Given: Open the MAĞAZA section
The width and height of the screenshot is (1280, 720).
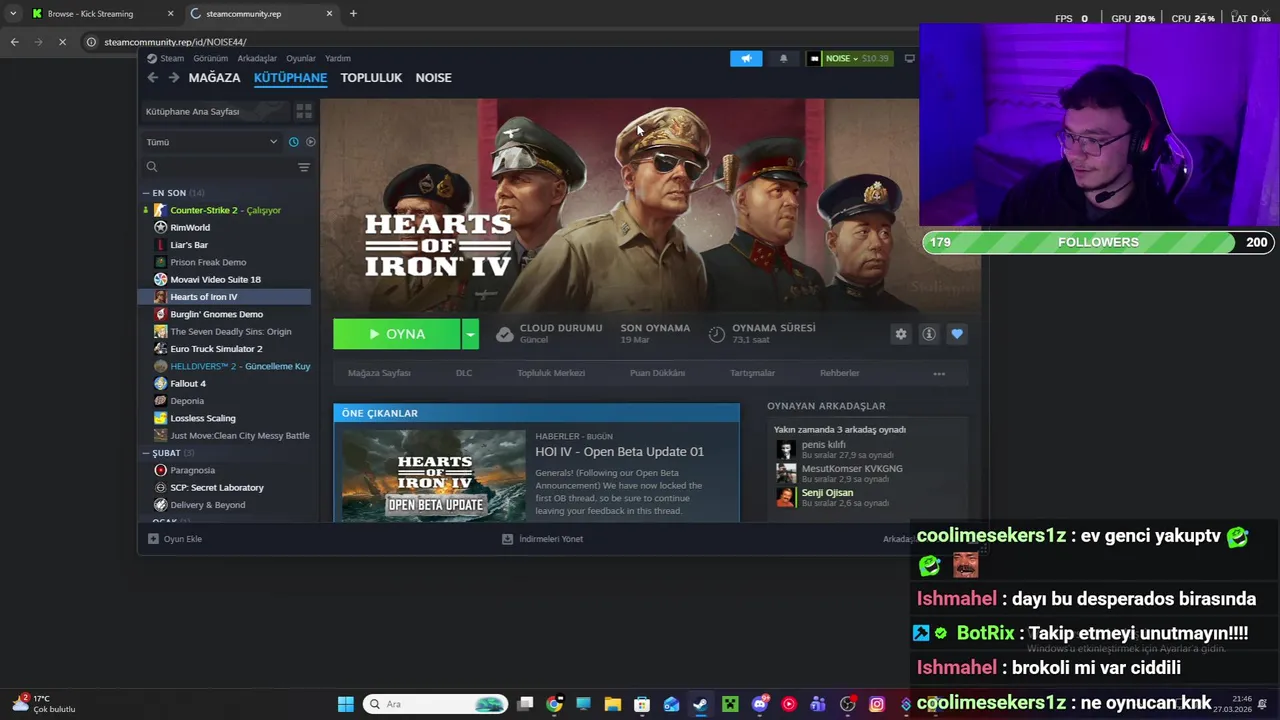Looking at the screenshot, I should 215,78.
